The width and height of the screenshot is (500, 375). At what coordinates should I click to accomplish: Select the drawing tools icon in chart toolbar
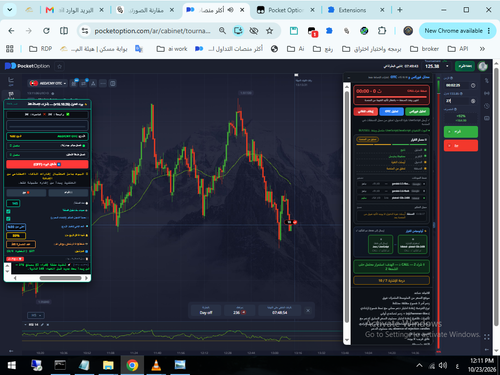[93, 83]
